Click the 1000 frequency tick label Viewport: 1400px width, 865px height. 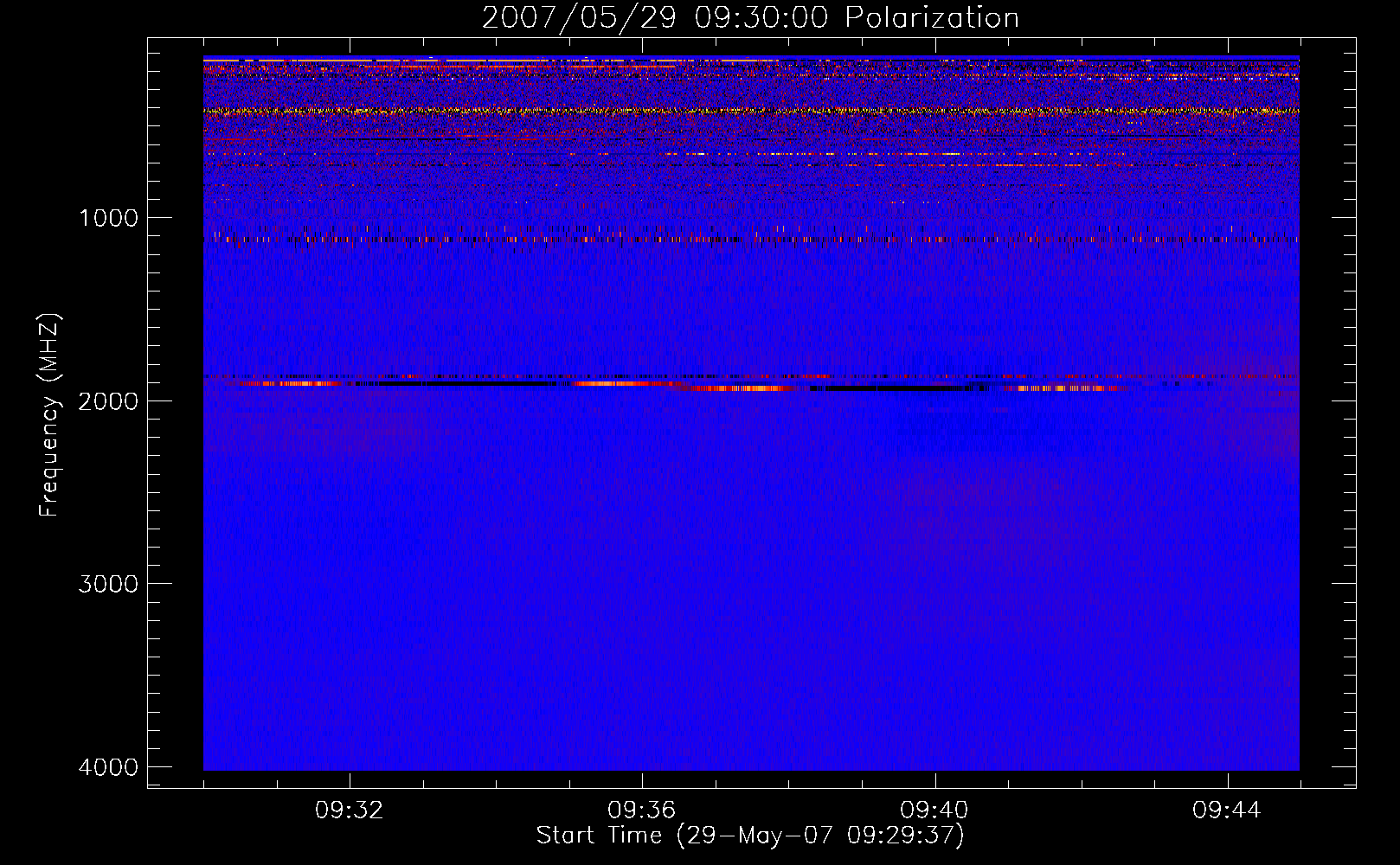click(109, 217)
